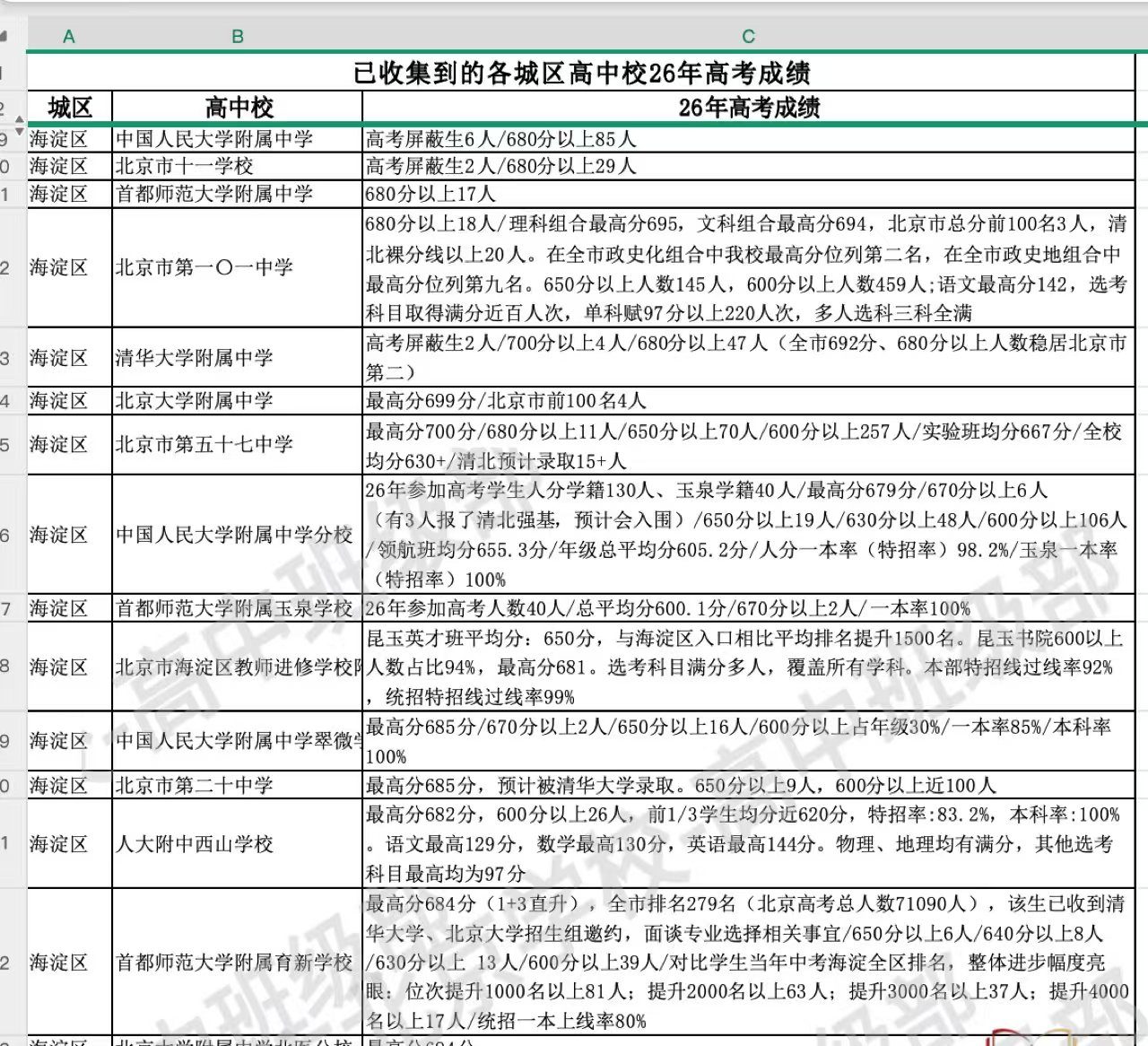Click 海淀区 cell in 清华大学附属中学 row

tap(69, 357)
